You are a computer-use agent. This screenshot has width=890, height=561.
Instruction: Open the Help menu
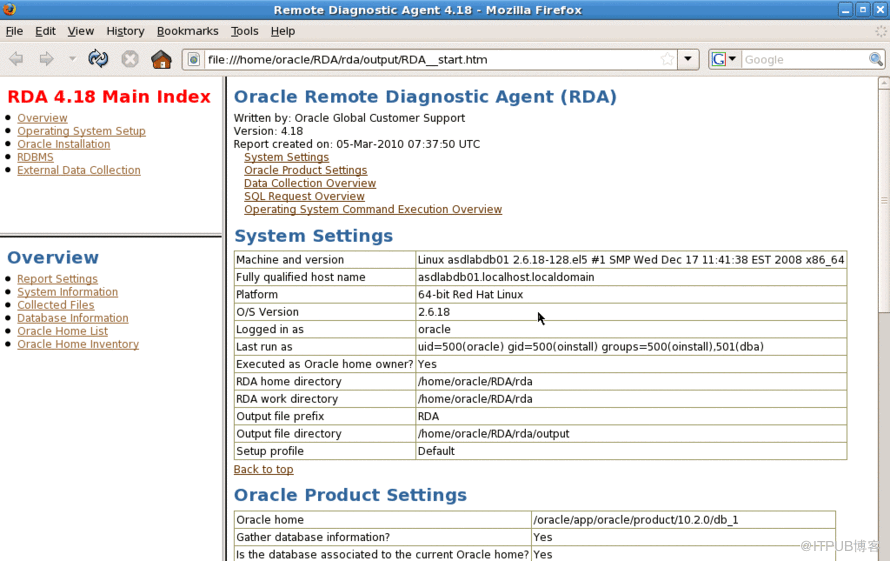coord(283,31)
